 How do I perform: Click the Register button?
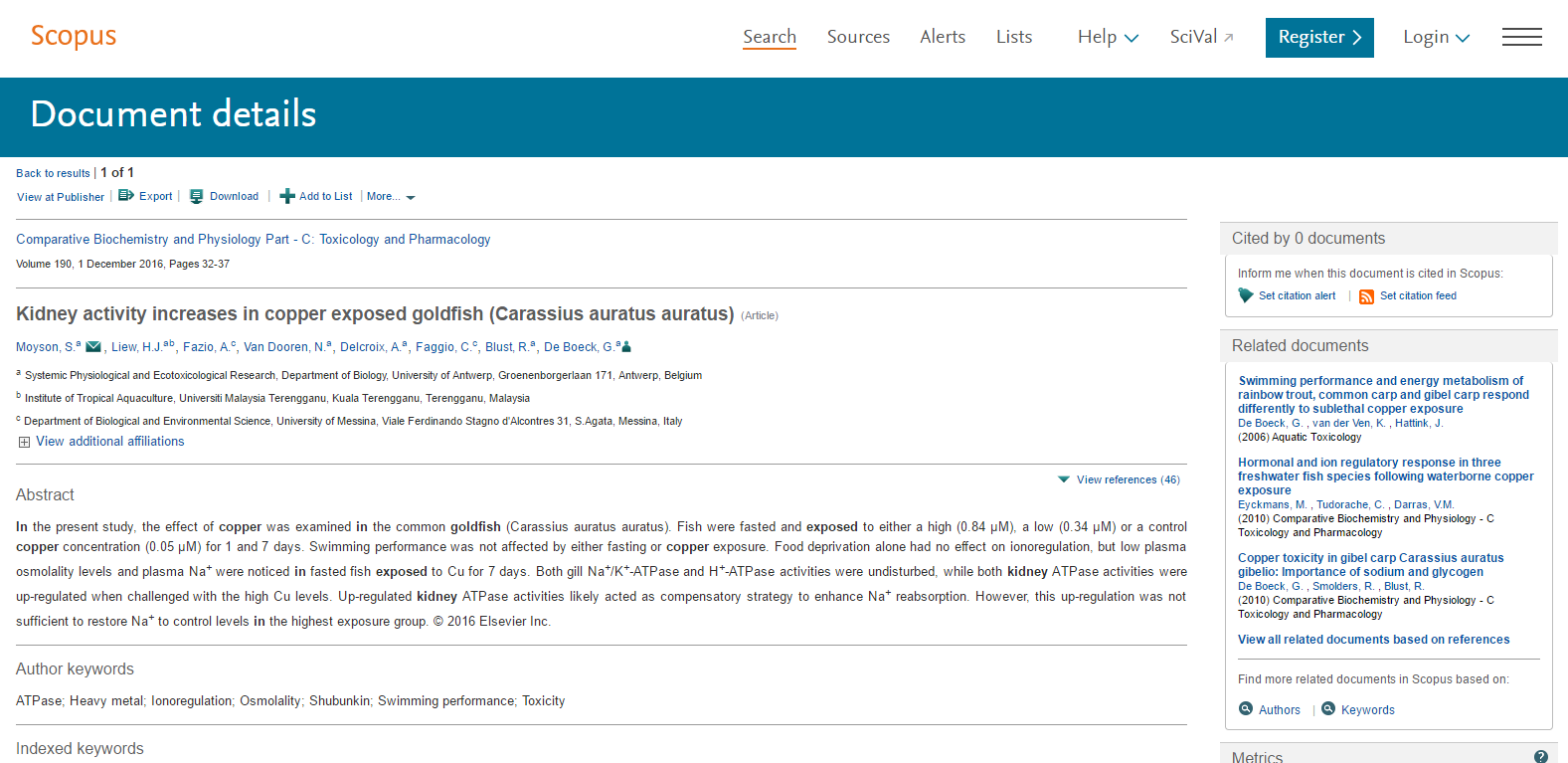(x=1319, y=37)
